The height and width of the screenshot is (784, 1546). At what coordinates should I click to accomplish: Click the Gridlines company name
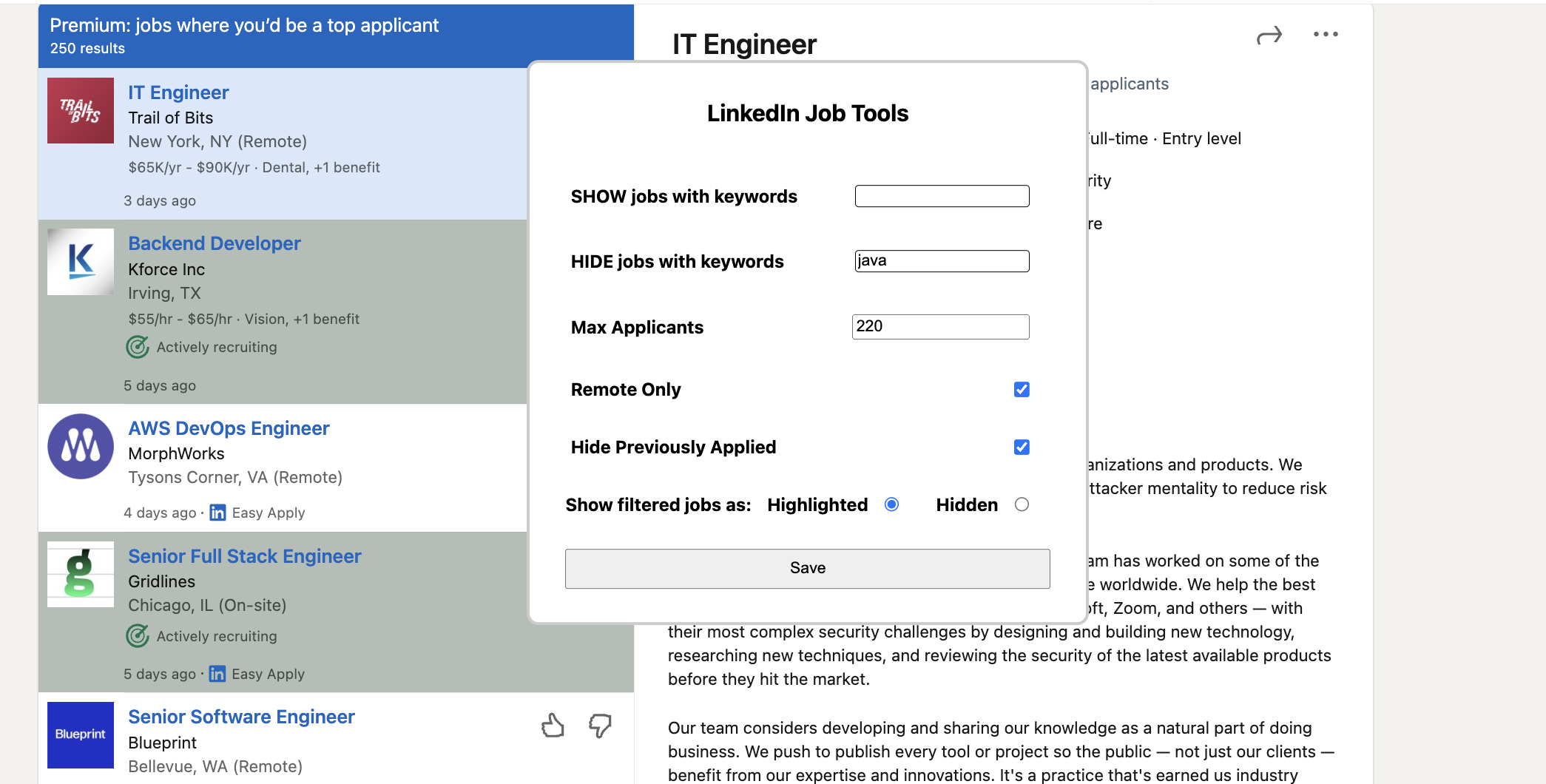pos(162,581)
